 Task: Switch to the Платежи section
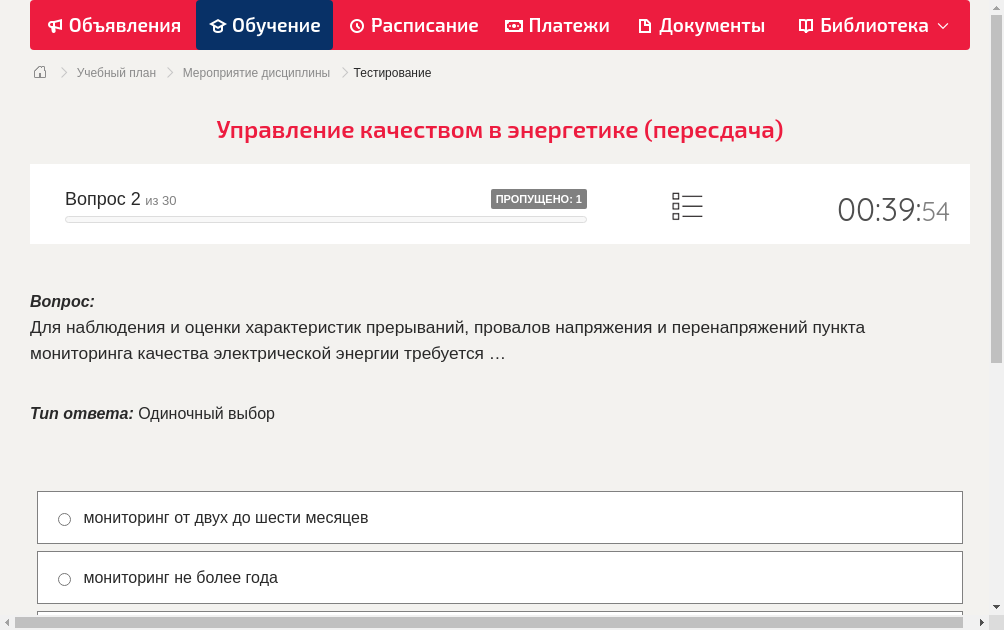point(557,25)
